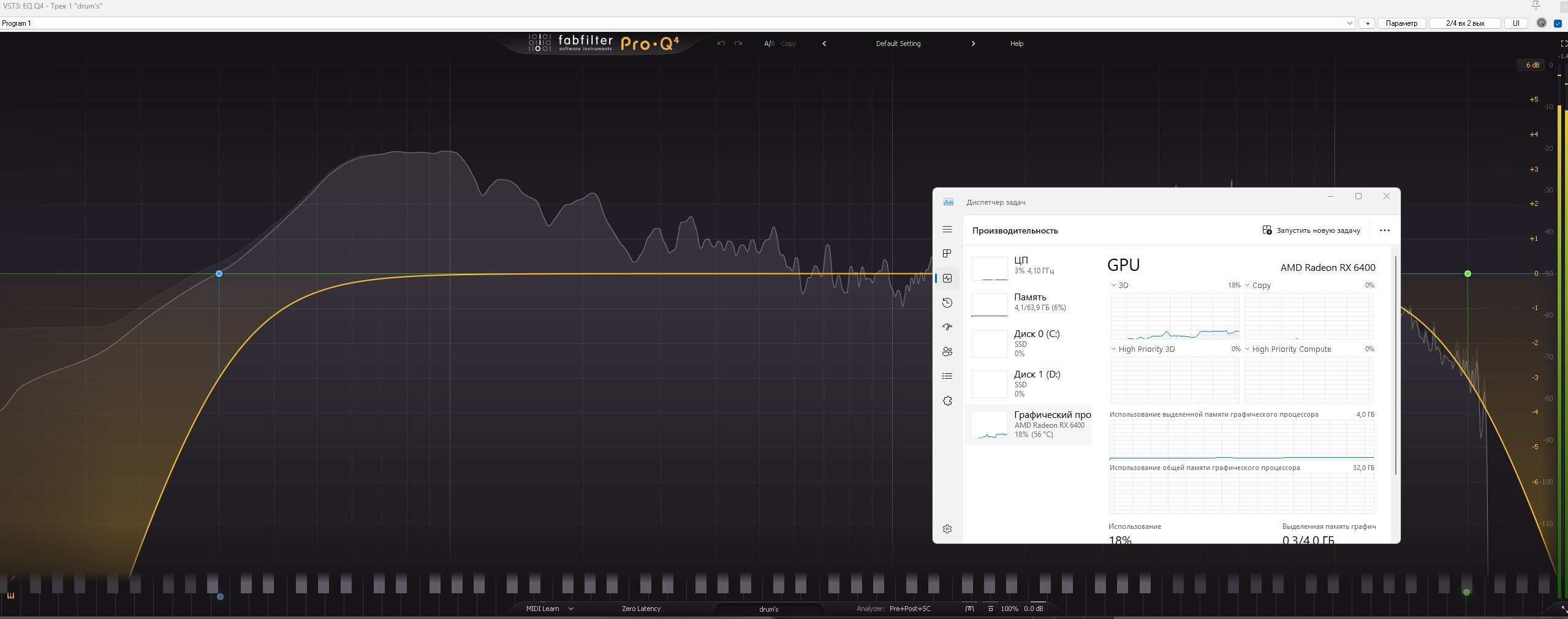The width and height of the screenshot is (1568, 619).
Task: Open the Program 1 preset dropdown
Action: [677, 23]
